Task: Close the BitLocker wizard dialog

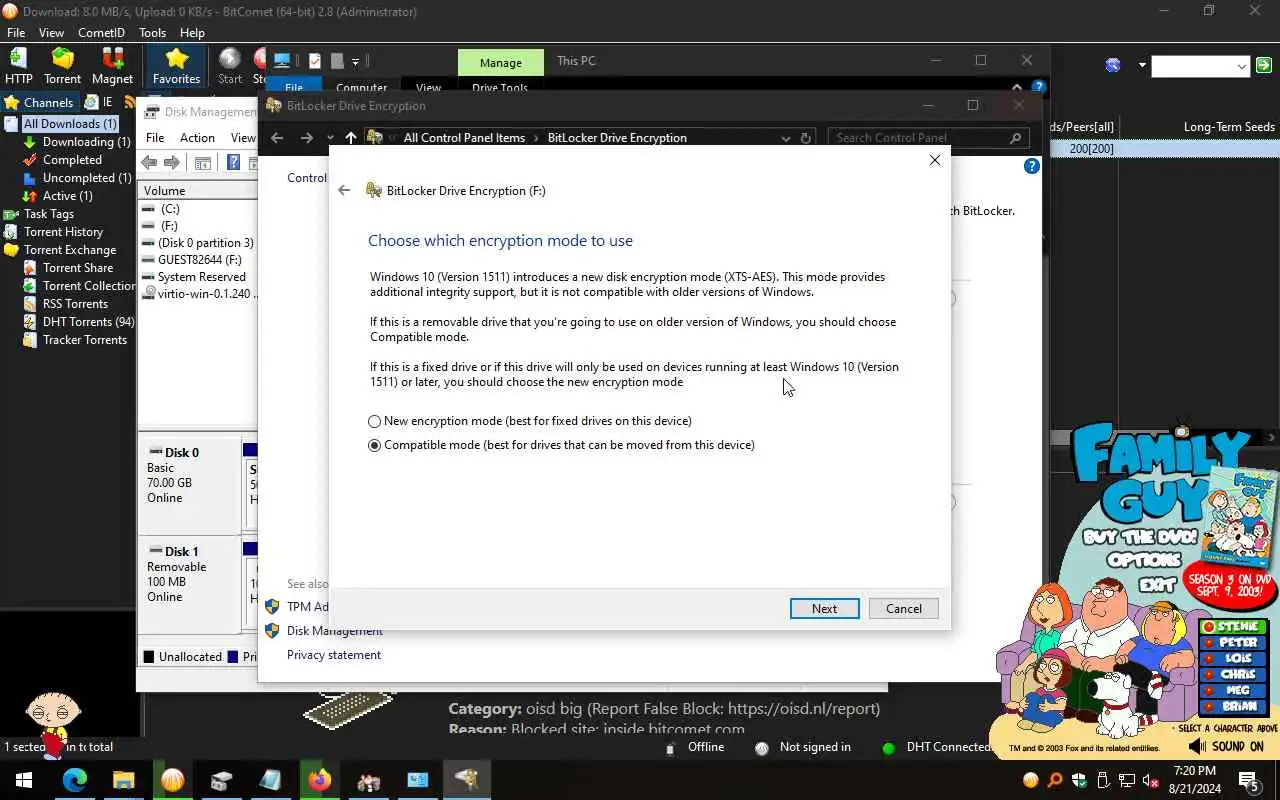Action: [935, 160]
